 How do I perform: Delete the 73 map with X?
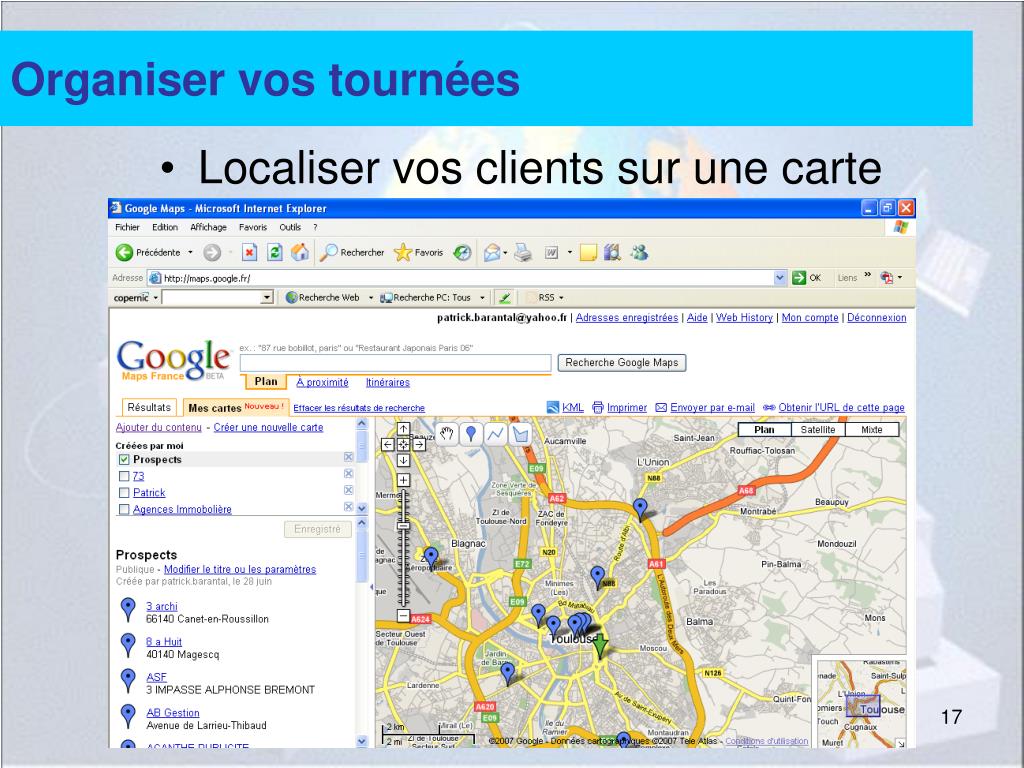(x=349, y=473)
